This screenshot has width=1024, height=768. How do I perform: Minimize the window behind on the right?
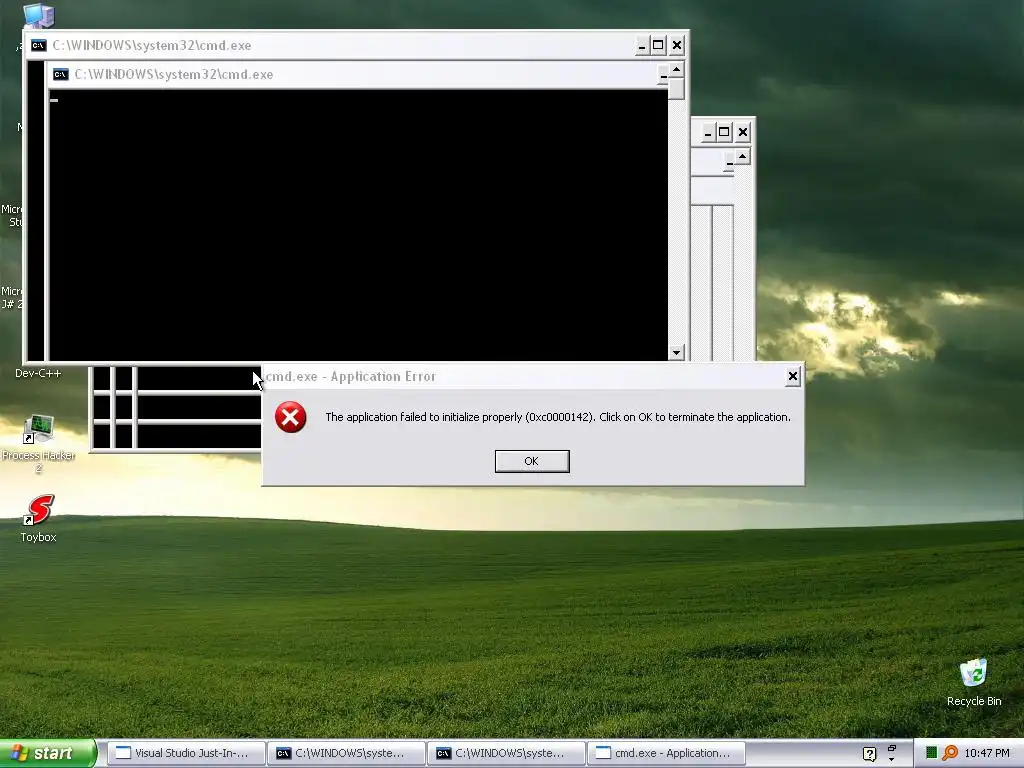coord(707,133)
